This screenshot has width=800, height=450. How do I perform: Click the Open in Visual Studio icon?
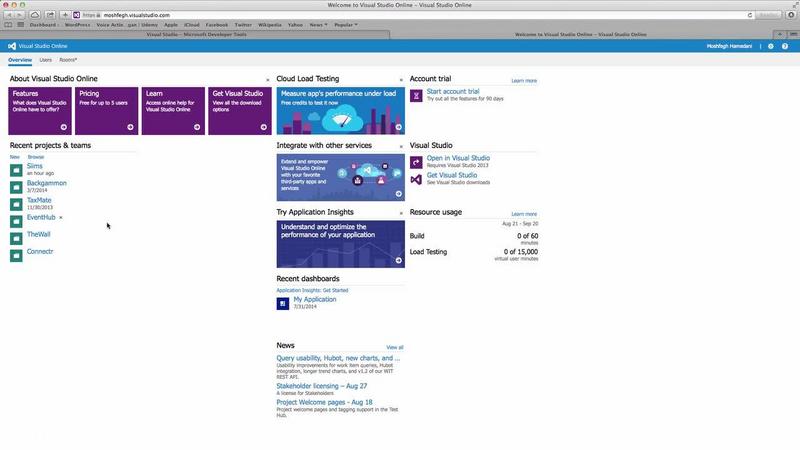click(x=416, y=162)
